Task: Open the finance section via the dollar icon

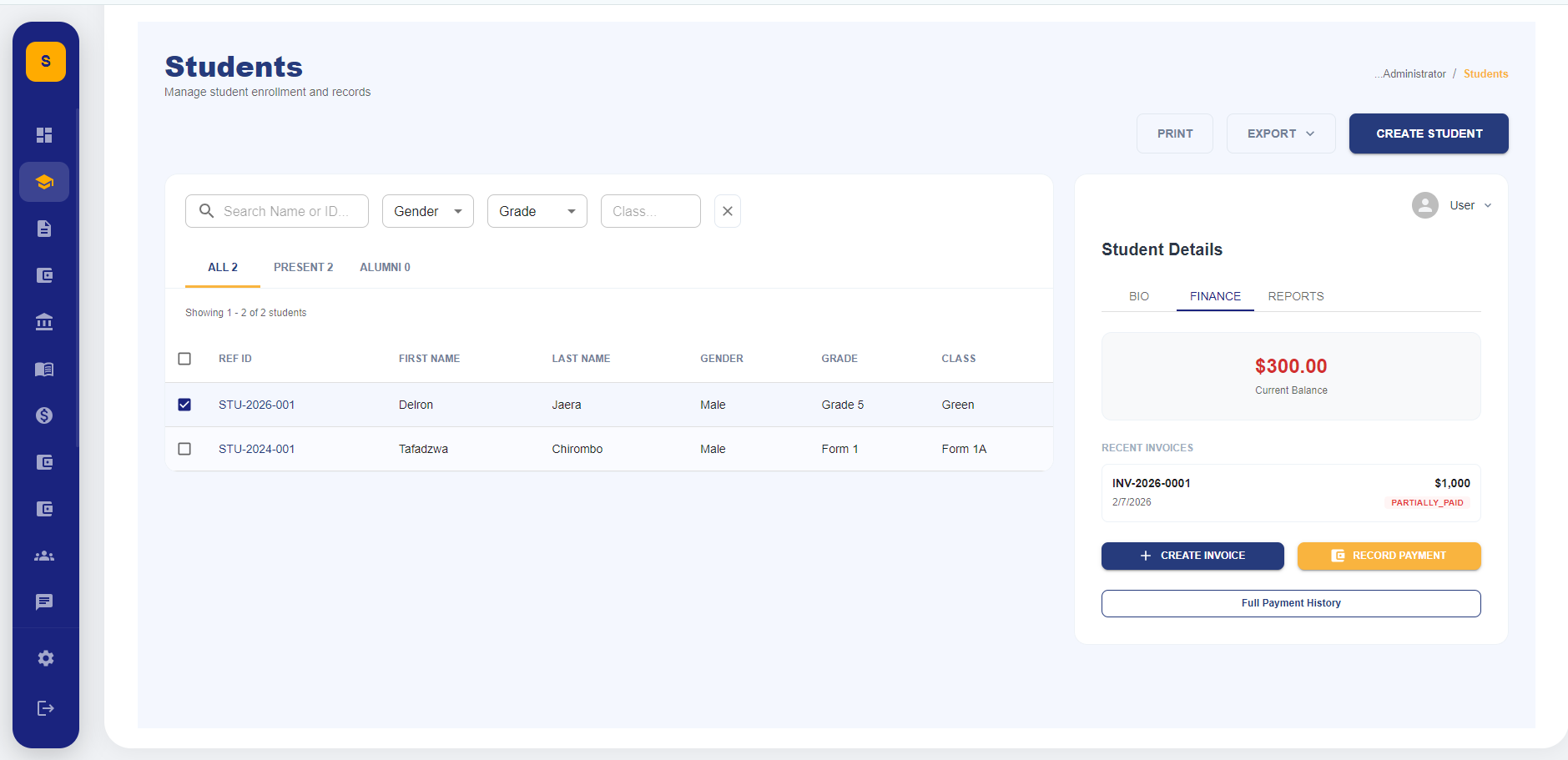Action: pyautogui.click(x=44, y=415)
